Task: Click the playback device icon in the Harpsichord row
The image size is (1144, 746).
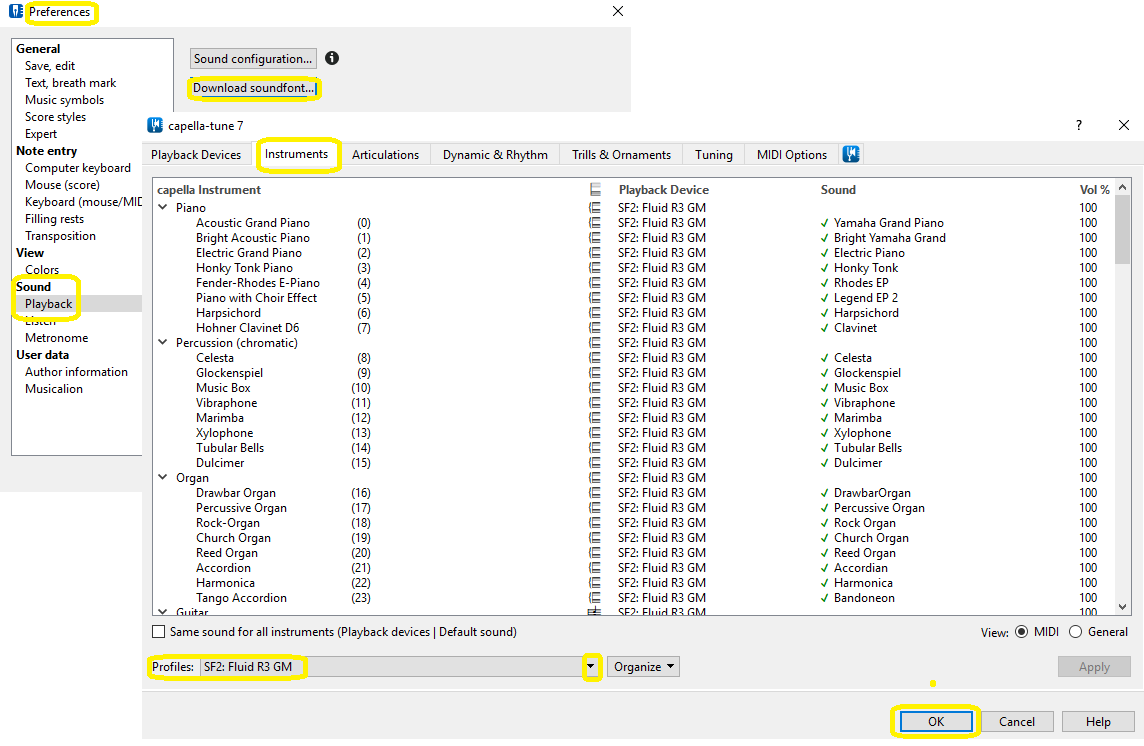Action: click(x=595, y=312)
